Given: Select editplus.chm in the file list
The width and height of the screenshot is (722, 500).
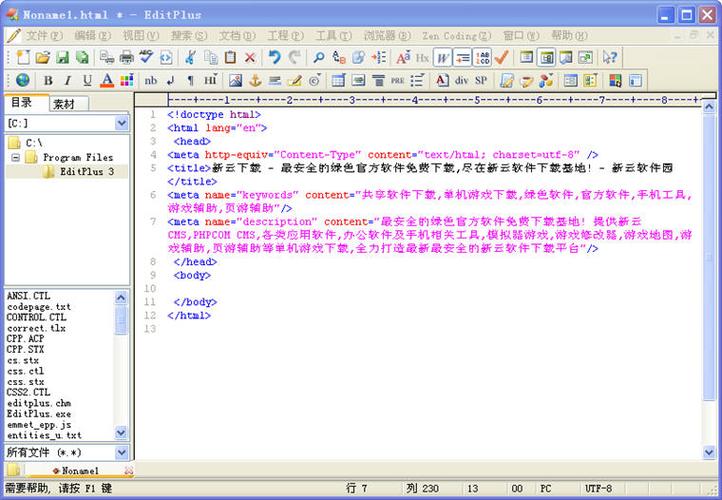Looking at the screenshot, I should 37,402.
